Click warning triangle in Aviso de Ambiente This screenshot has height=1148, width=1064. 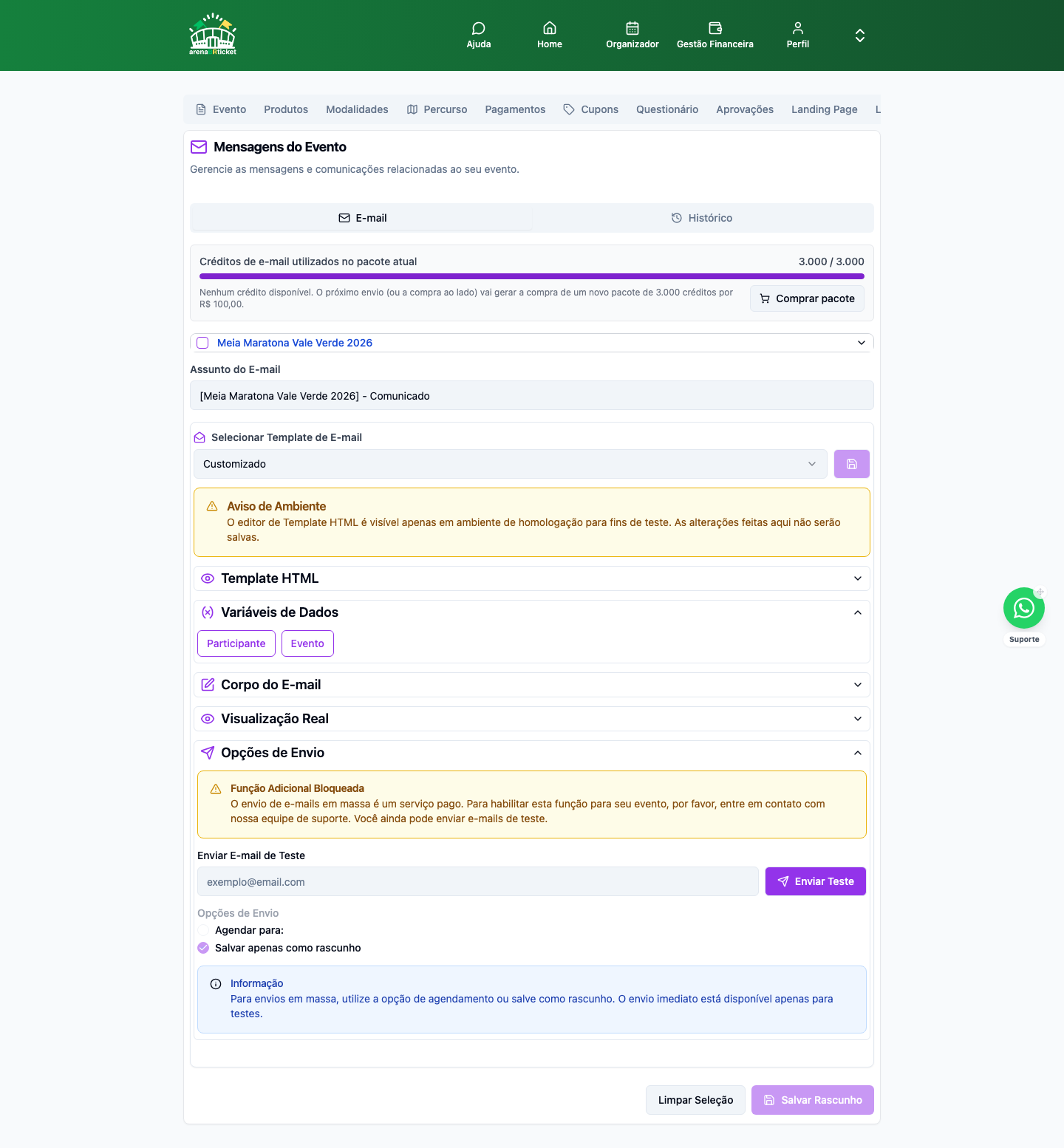click(x=212, y=506)
